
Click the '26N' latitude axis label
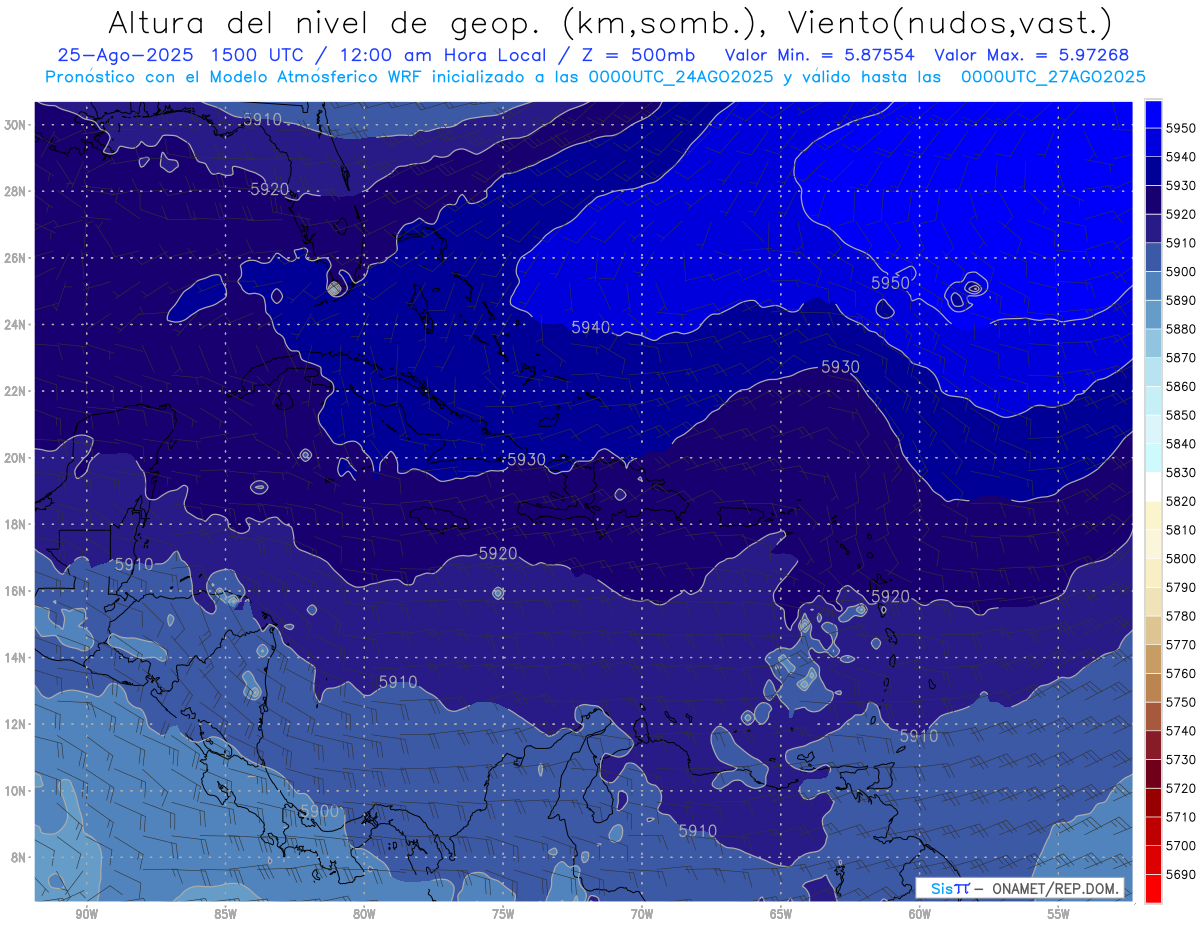pos(16,258)
